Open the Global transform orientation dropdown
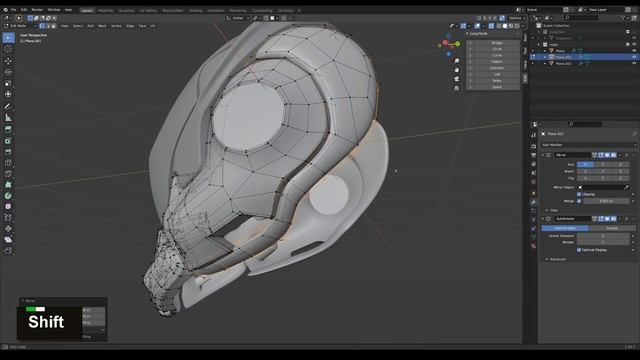 click(238, 18)
